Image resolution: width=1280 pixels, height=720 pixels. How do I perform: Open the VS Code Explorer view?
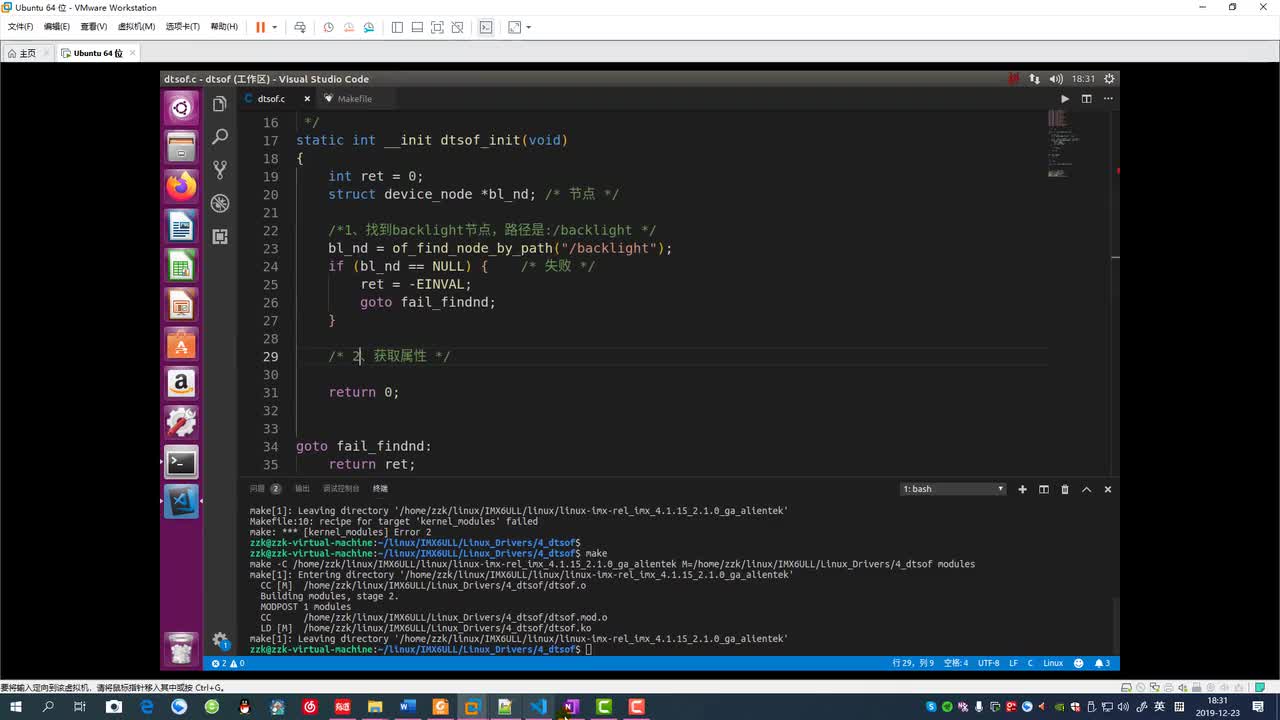220,104
